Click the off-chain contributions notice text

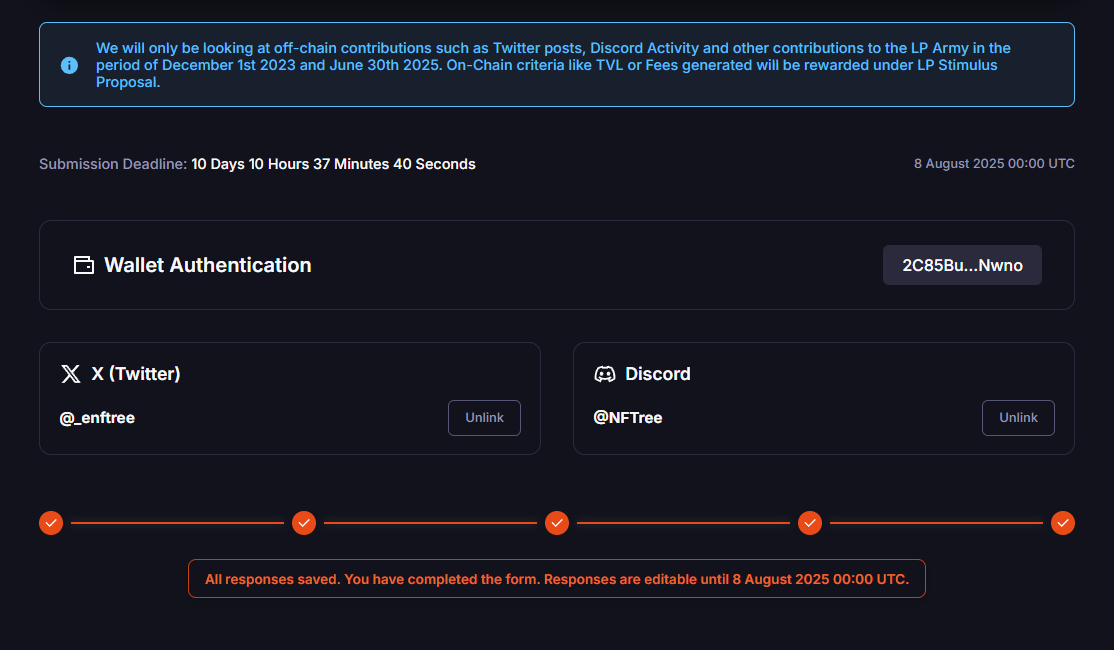[553, 65]
